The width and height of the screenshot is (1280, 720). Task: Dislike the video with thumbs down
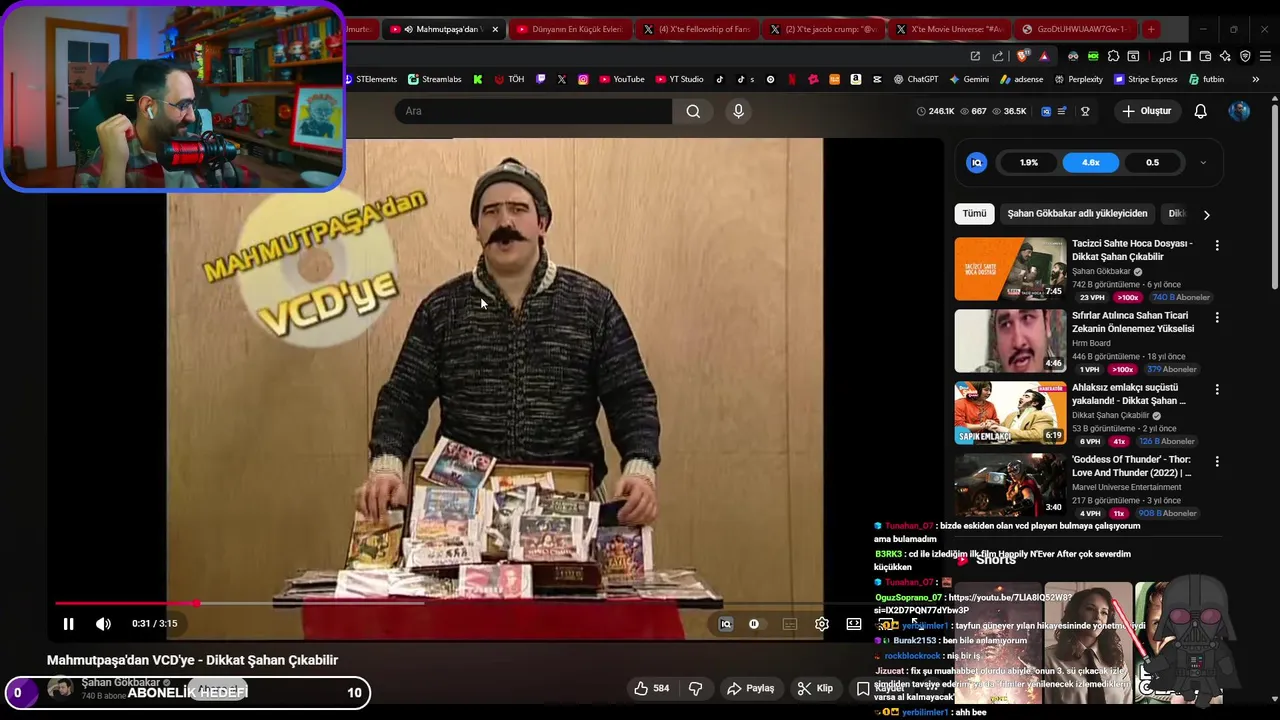click(696, 688)
